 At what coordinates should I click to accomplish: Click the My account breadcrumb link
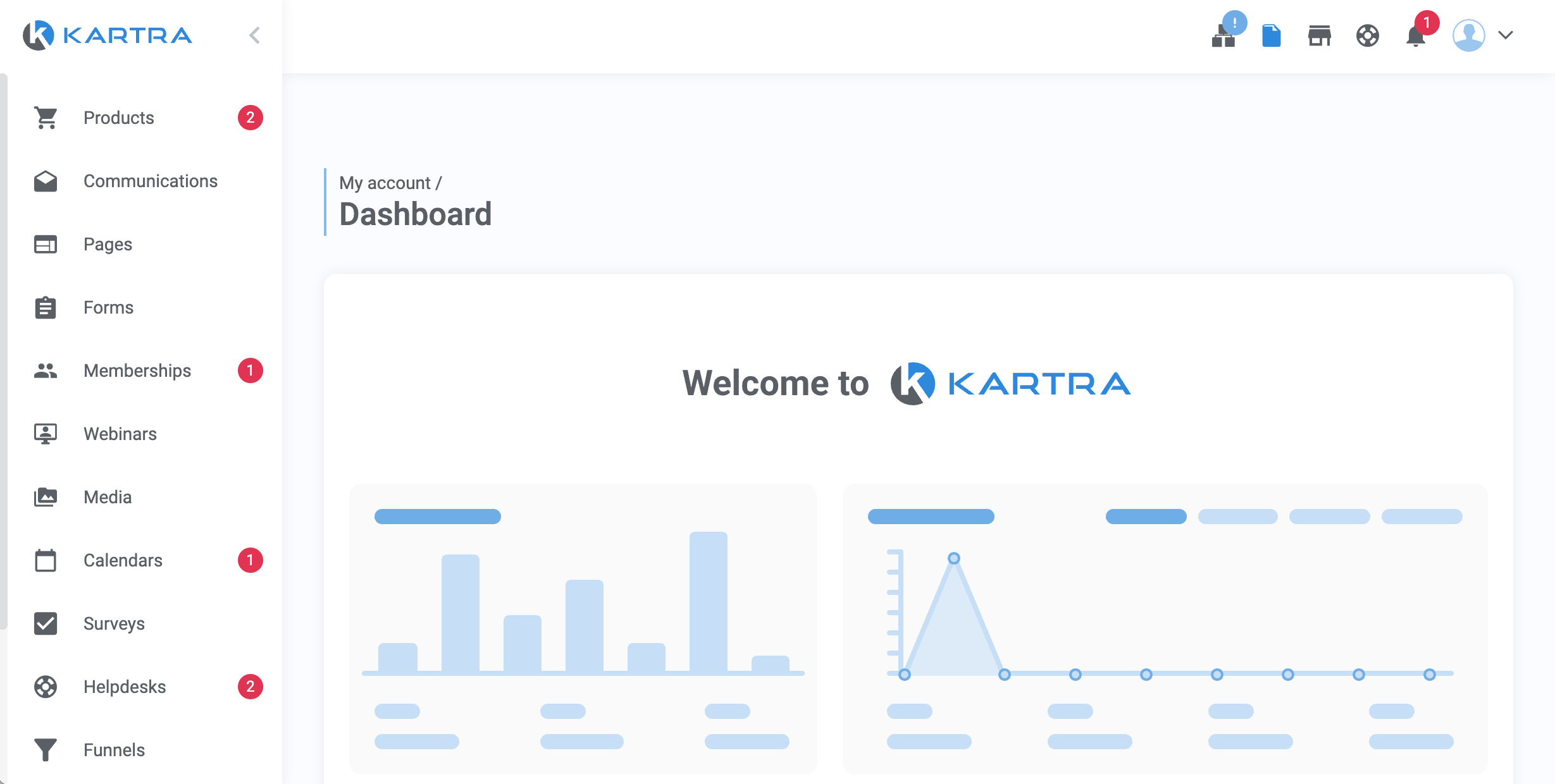pos(385,183)
